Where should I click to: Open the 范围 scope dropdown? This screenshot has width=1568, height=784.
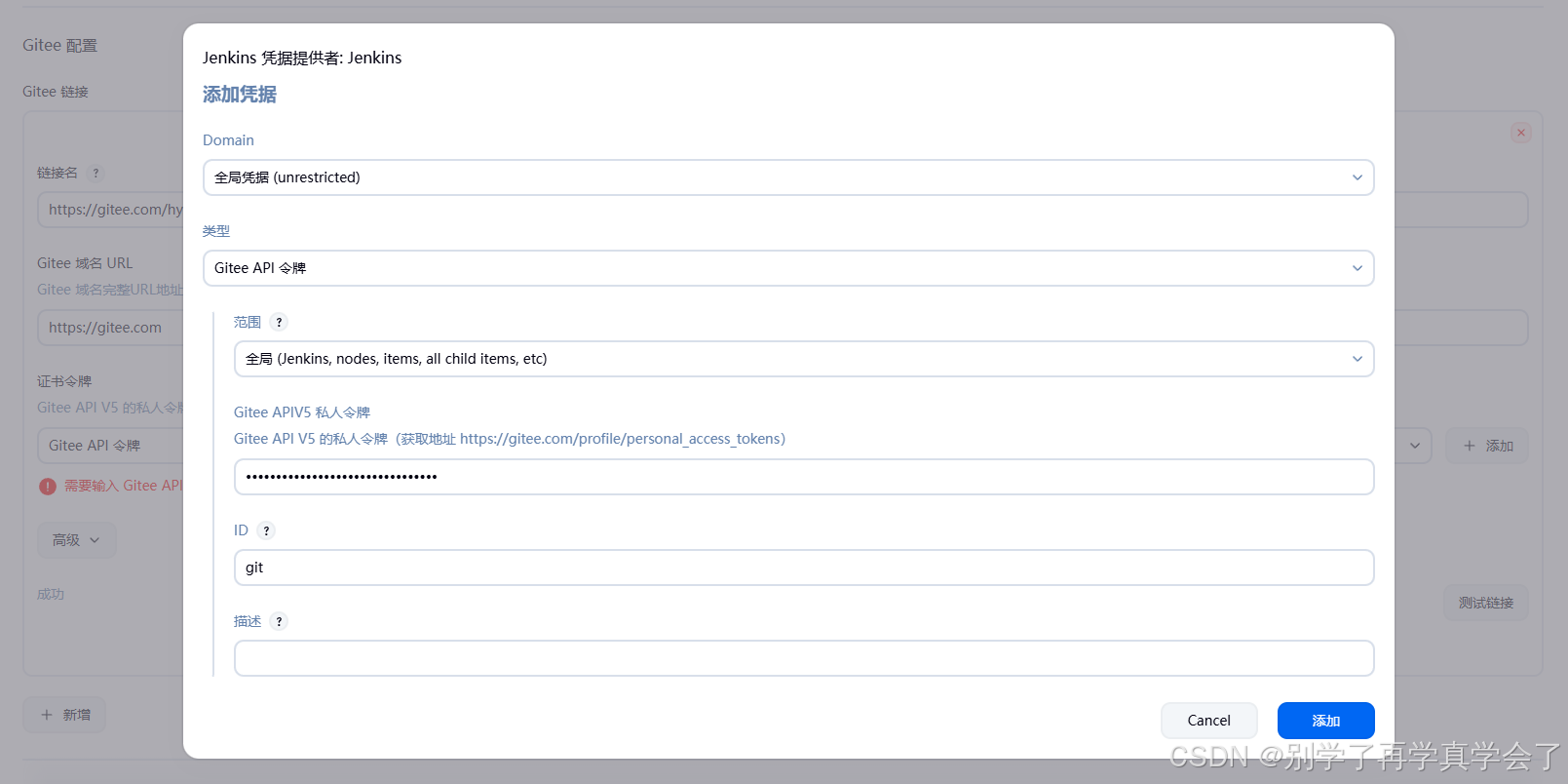pos(804,359)
